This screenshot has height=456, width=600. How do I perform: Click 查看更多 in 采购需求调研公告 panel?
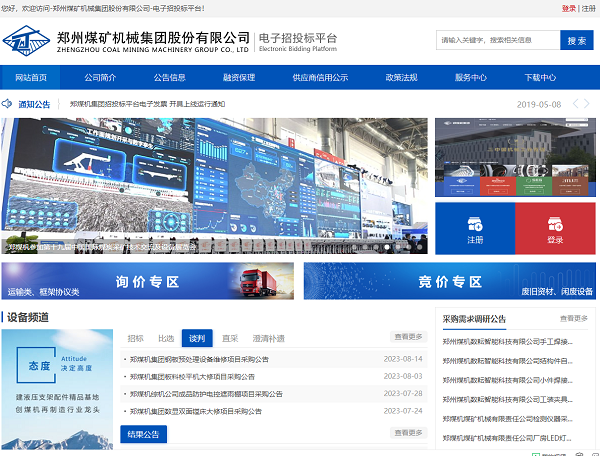pos(574,318)
